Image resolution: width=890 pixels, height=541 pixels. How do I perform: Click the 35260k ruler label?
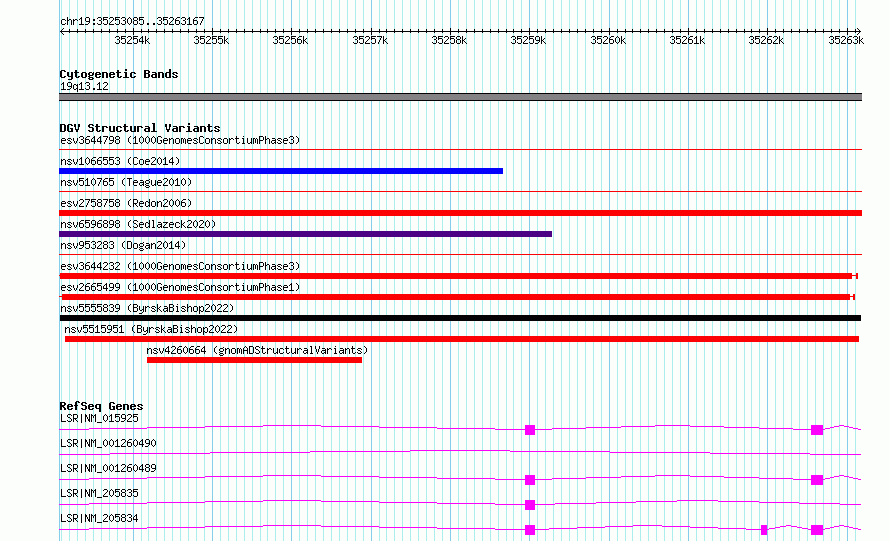pos(608,40)
